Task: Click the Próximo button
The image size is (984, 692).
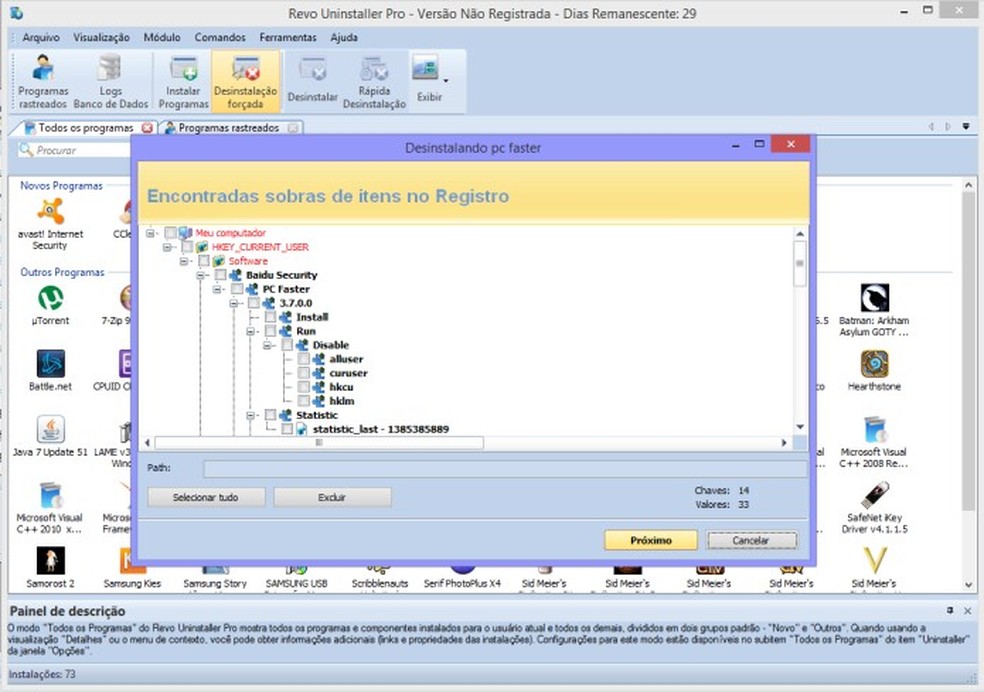Action: (x=651, y=540)
